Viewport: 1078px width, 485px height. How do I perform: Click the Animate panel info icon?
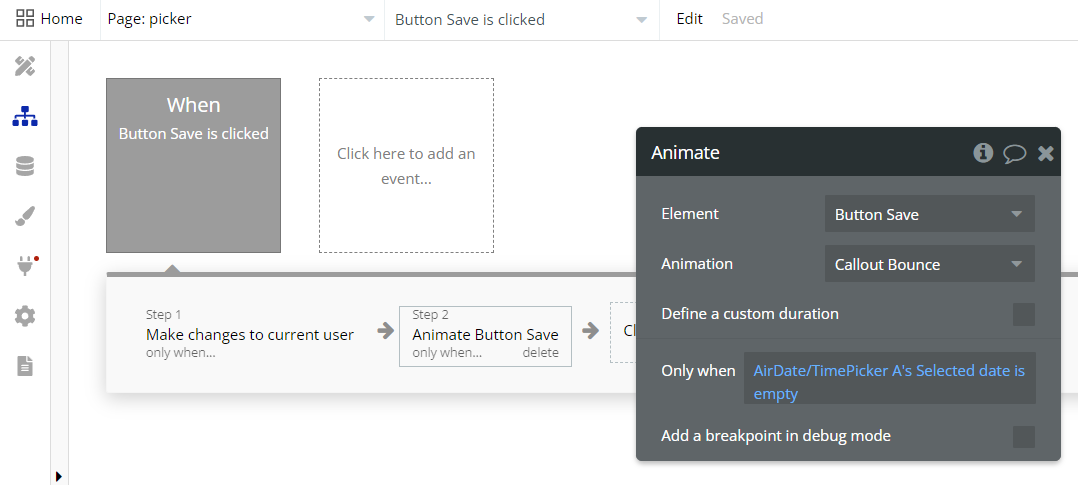coord(983,153)
